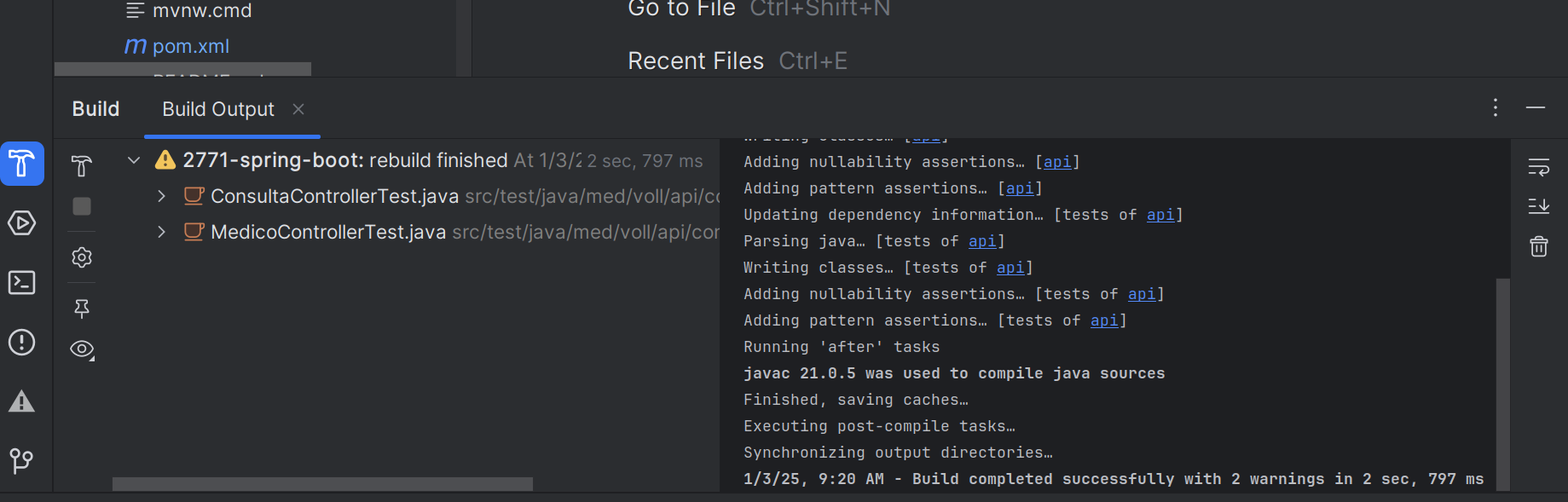Click api link in 'Updating dependency information'
This screenshot has width=1568, height=502.
pos(1160,215)
